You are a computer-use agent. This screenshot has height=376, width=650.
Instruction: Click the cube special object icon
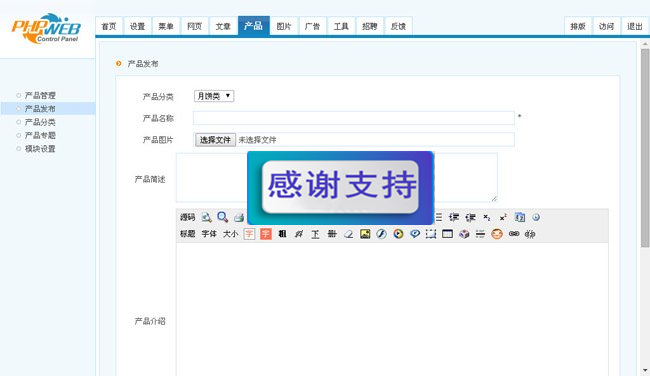[x=464, y=234]
